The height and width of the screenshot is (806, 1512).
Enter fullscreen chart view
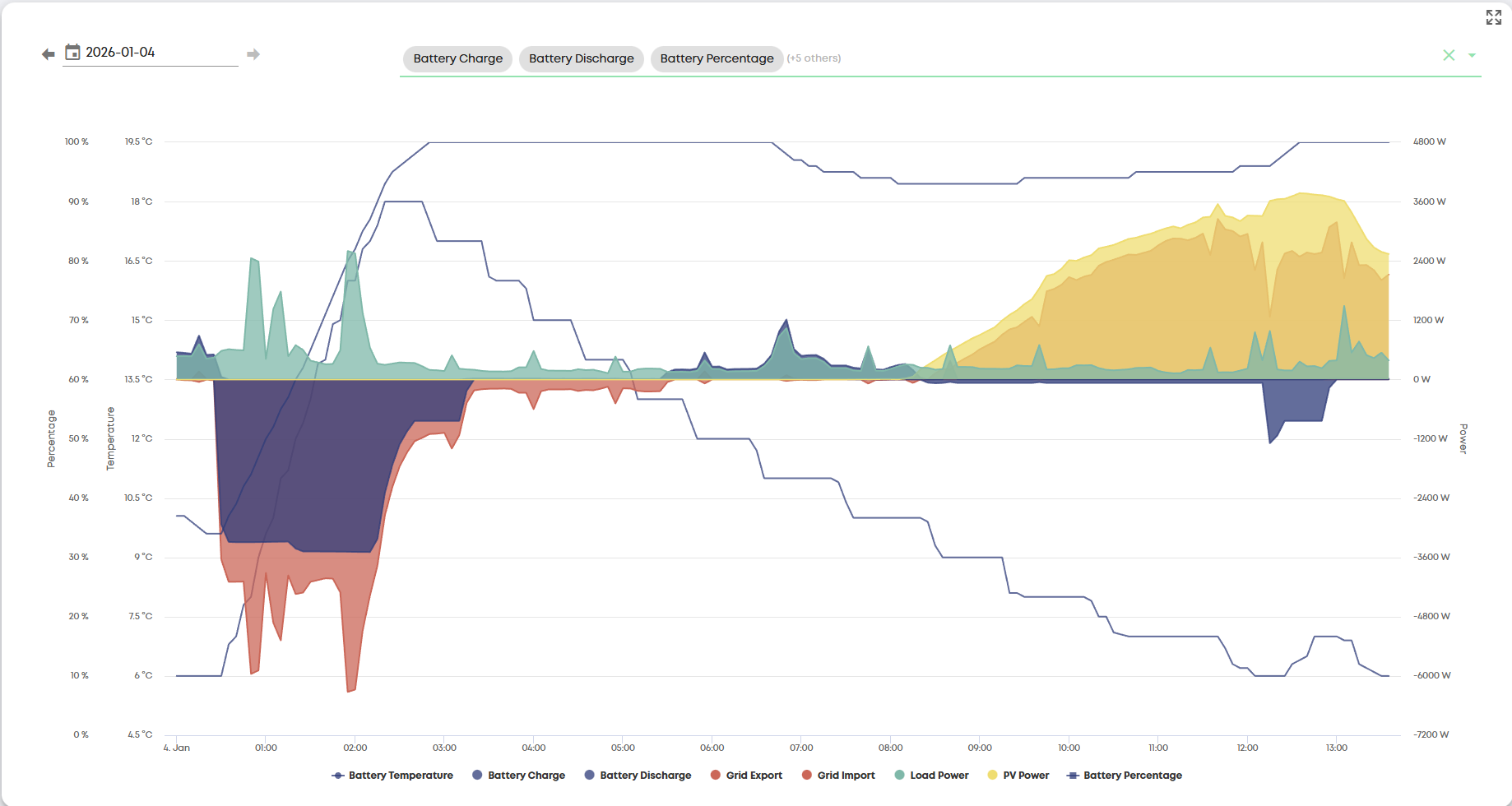click(1494, 17)
